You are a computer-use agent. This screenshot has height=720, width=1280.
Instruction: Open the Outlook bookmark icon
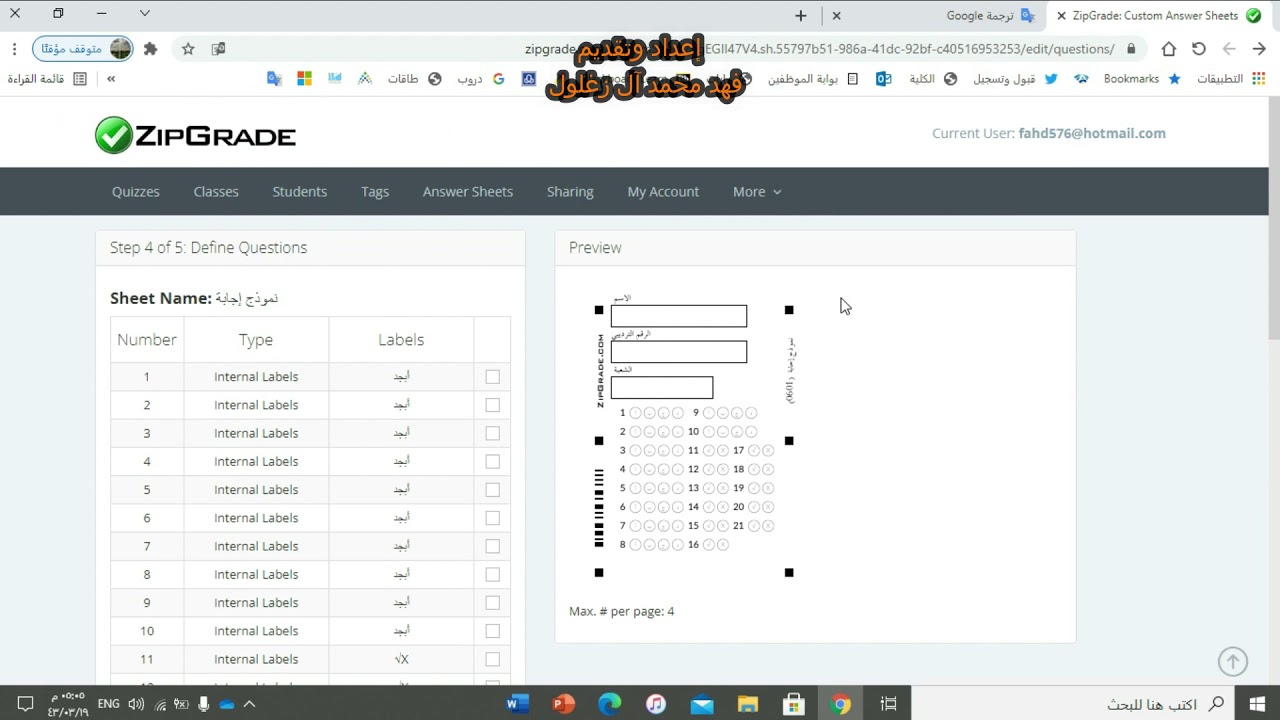[x=883, y=79]
